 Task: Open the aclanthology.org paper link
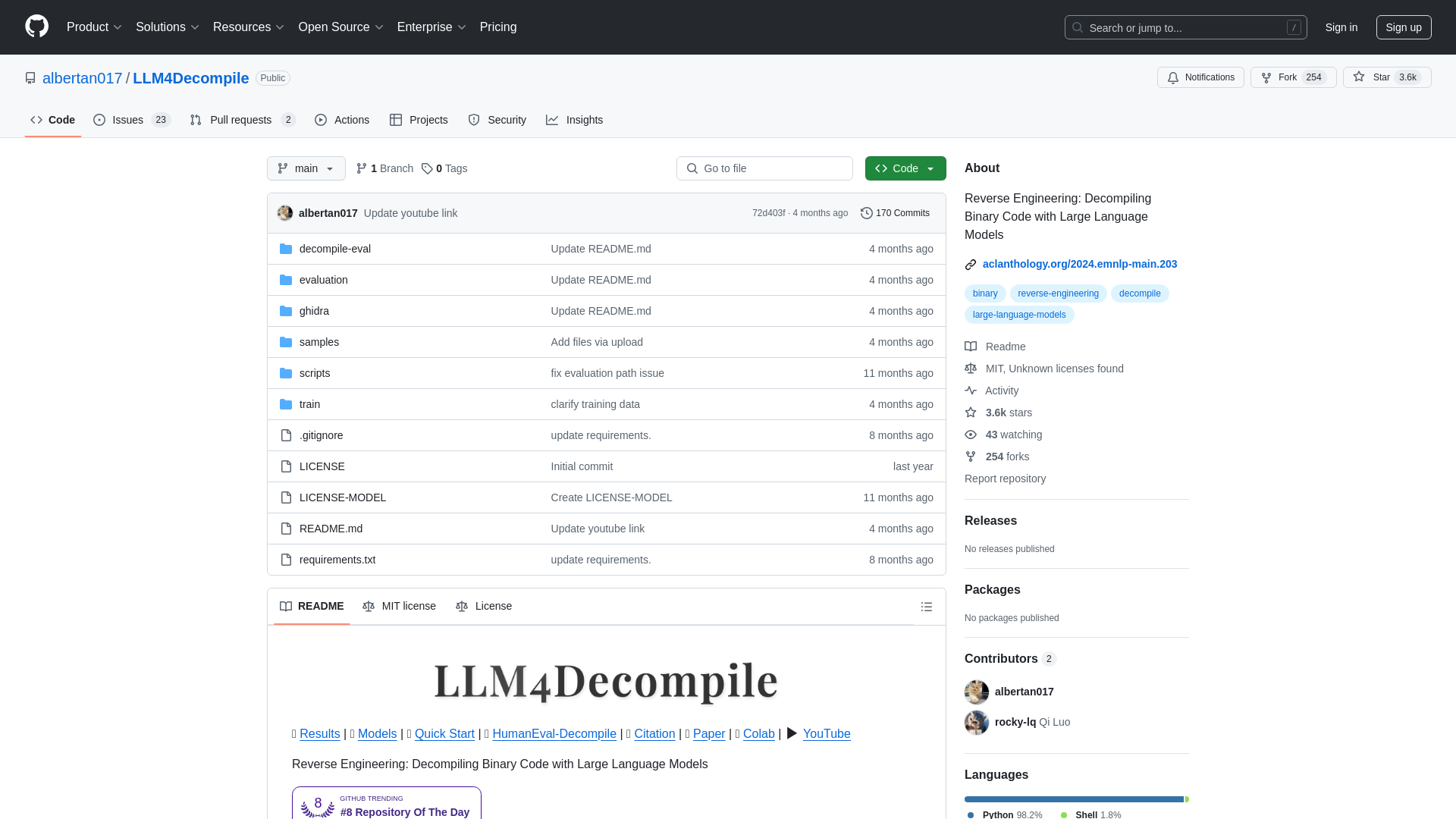coord(1080,263)
